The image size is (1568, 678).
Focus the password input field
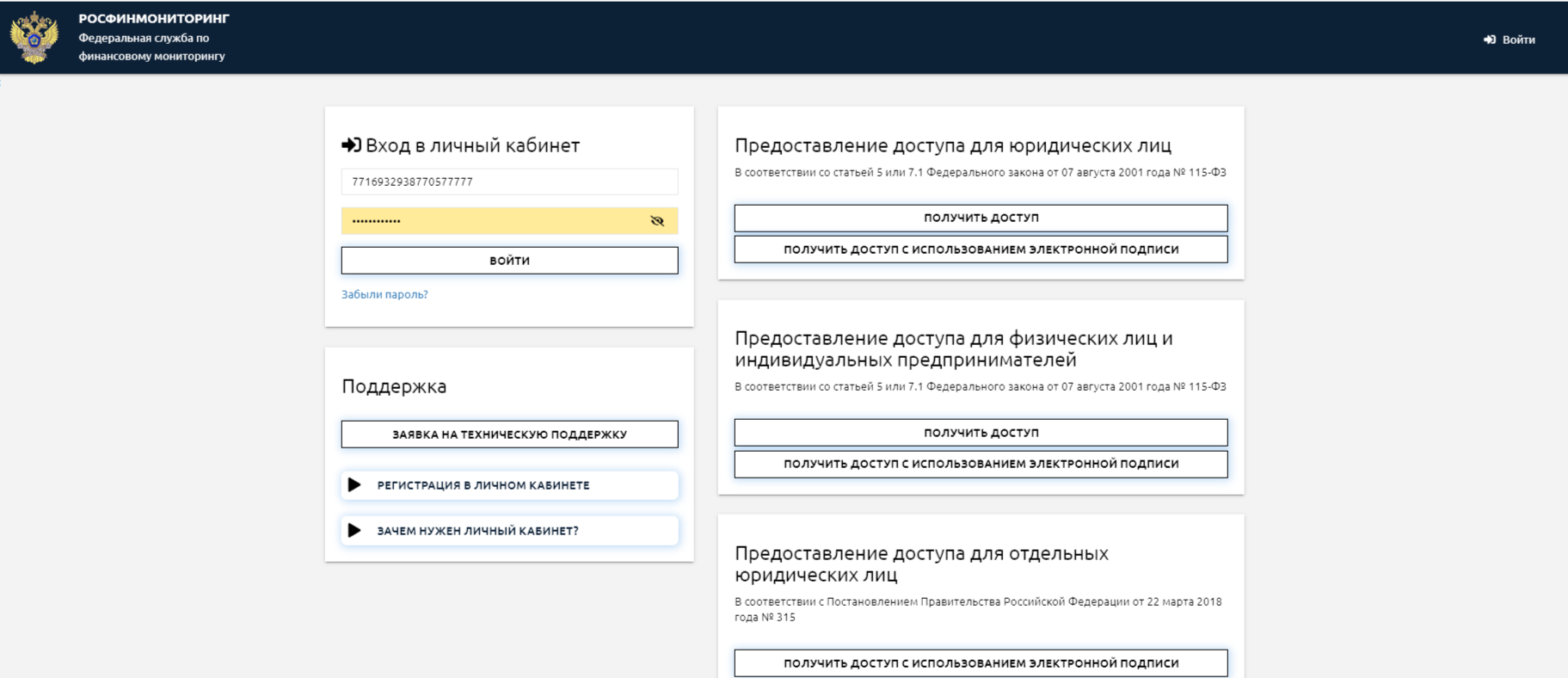509,221
